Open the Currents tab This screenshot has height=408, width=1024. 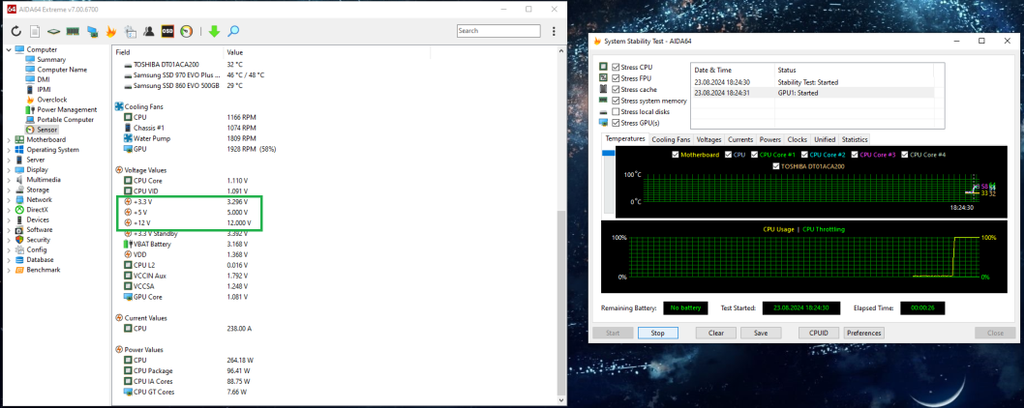740,139
